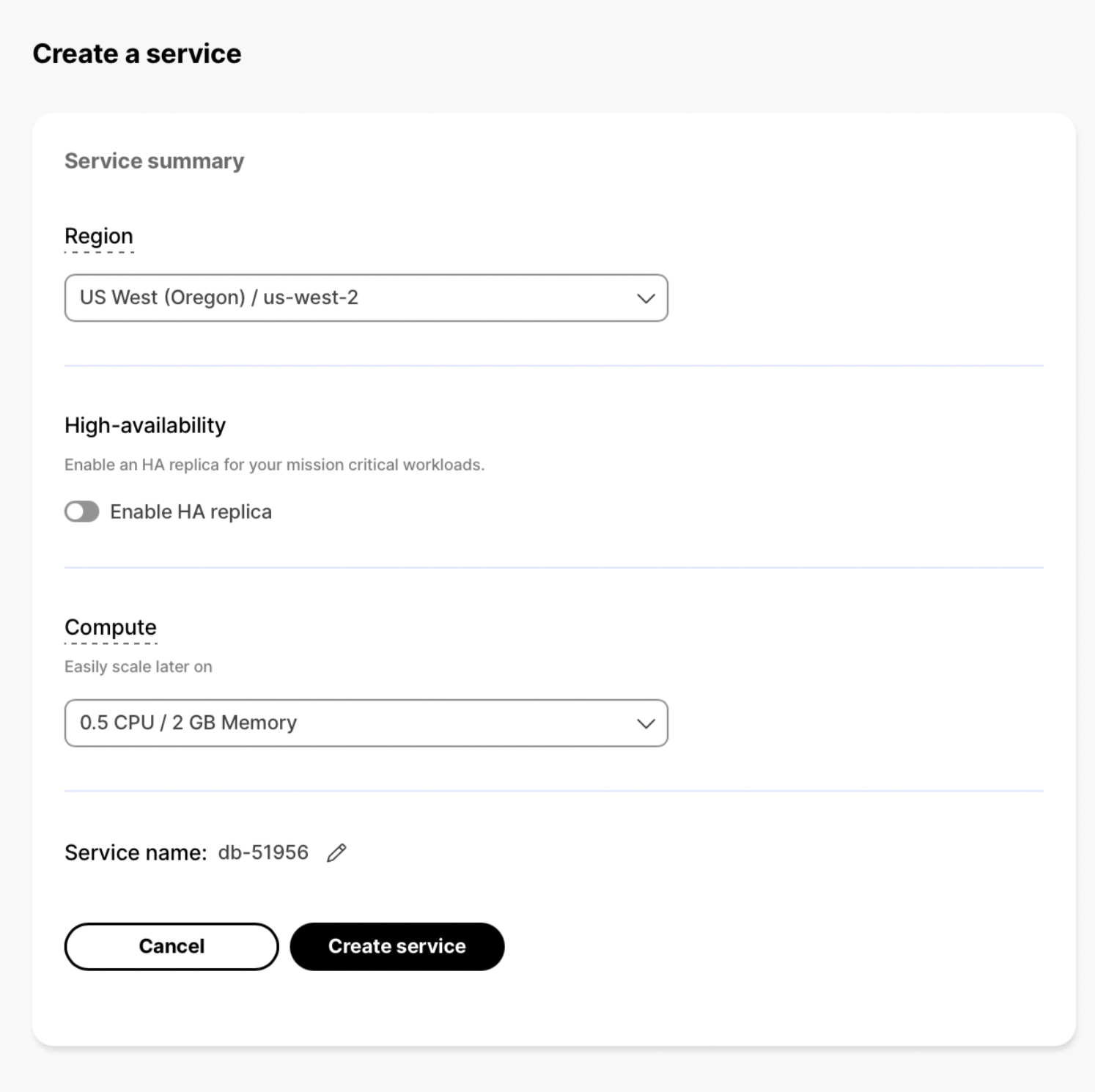Click the HA replica mission critical description
Screen dimensions: 1095x1092
(274, 465)
